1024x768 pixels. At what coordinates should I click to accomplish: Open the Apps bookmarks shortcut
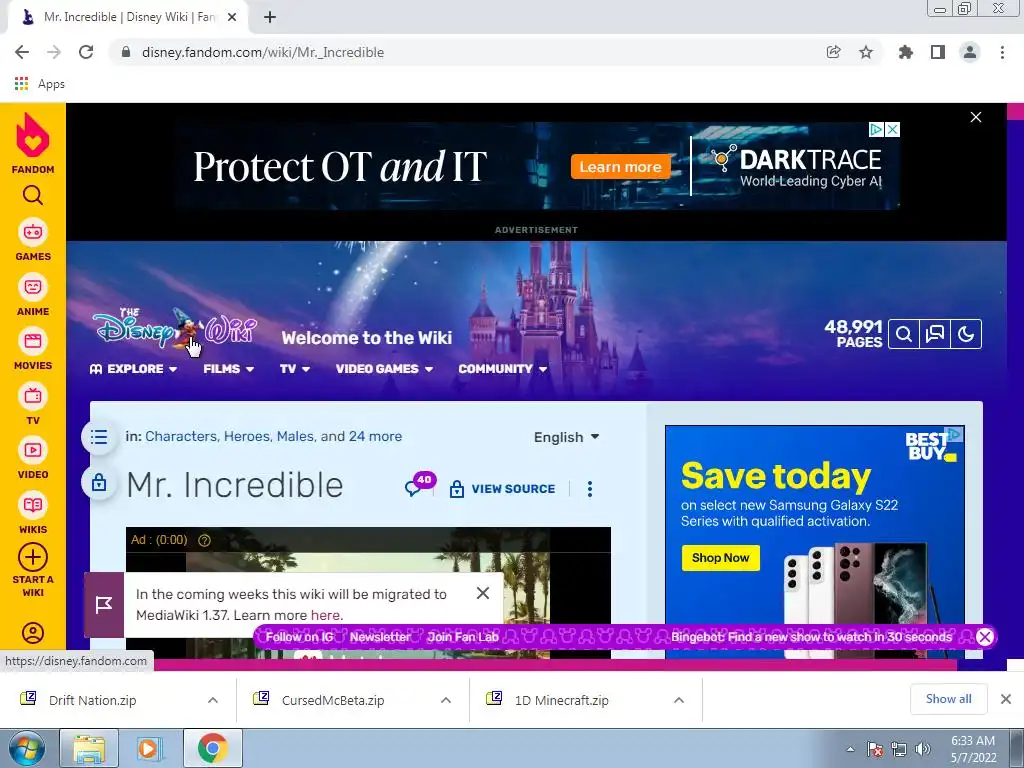[40, 84]
